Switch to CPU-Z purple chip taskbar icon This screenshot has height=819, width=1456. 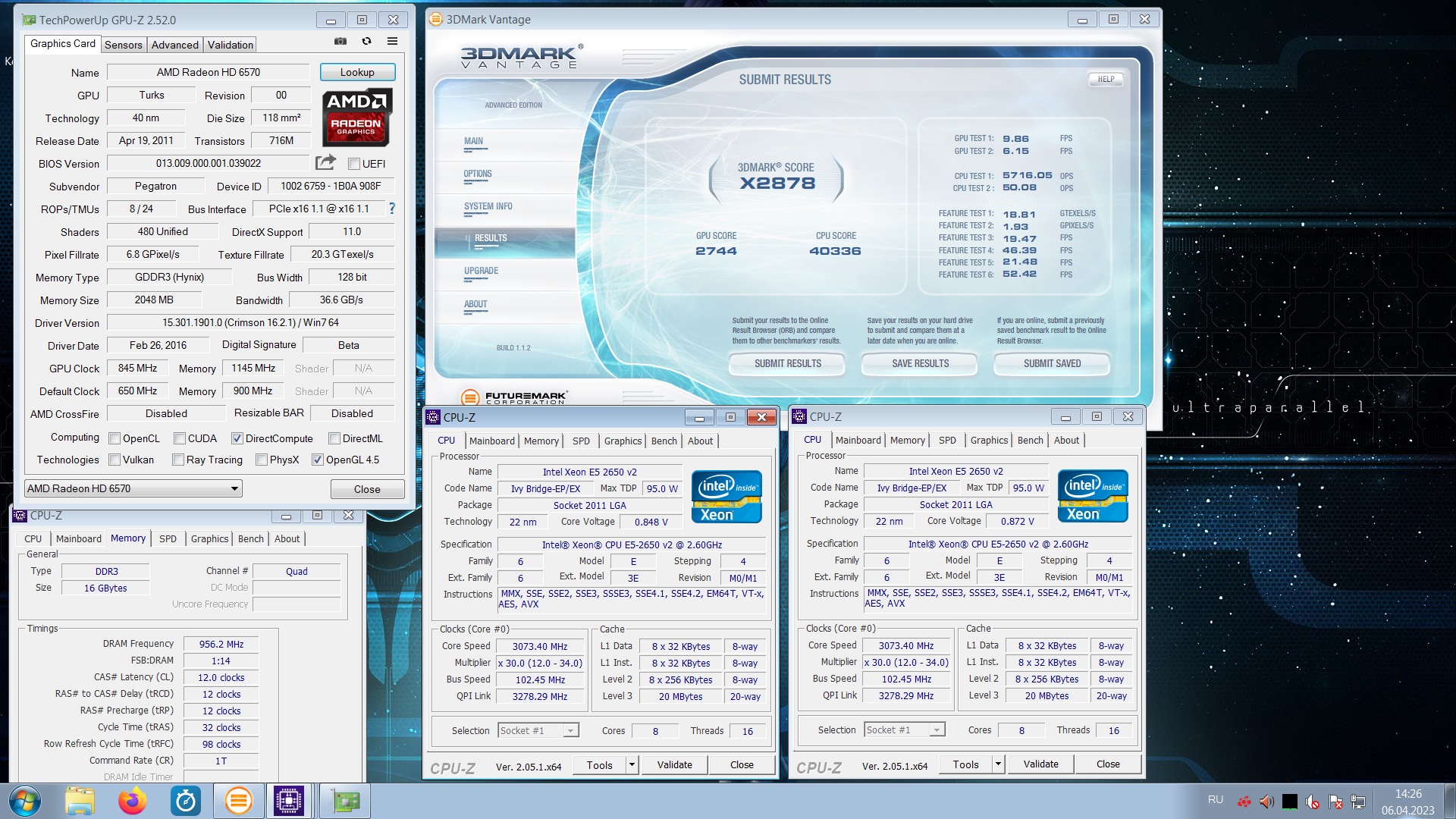point(289,802)
